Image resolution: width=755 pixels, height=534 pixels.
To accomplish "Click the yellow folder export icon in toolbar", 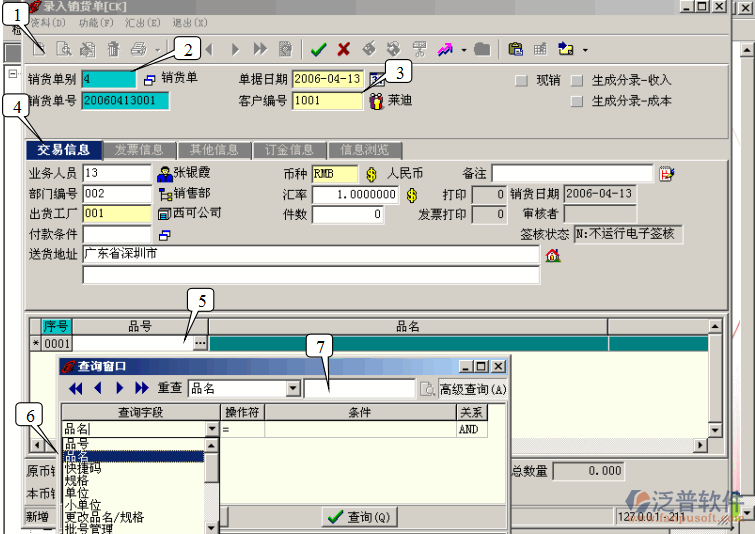I will [x=565, y=49].
